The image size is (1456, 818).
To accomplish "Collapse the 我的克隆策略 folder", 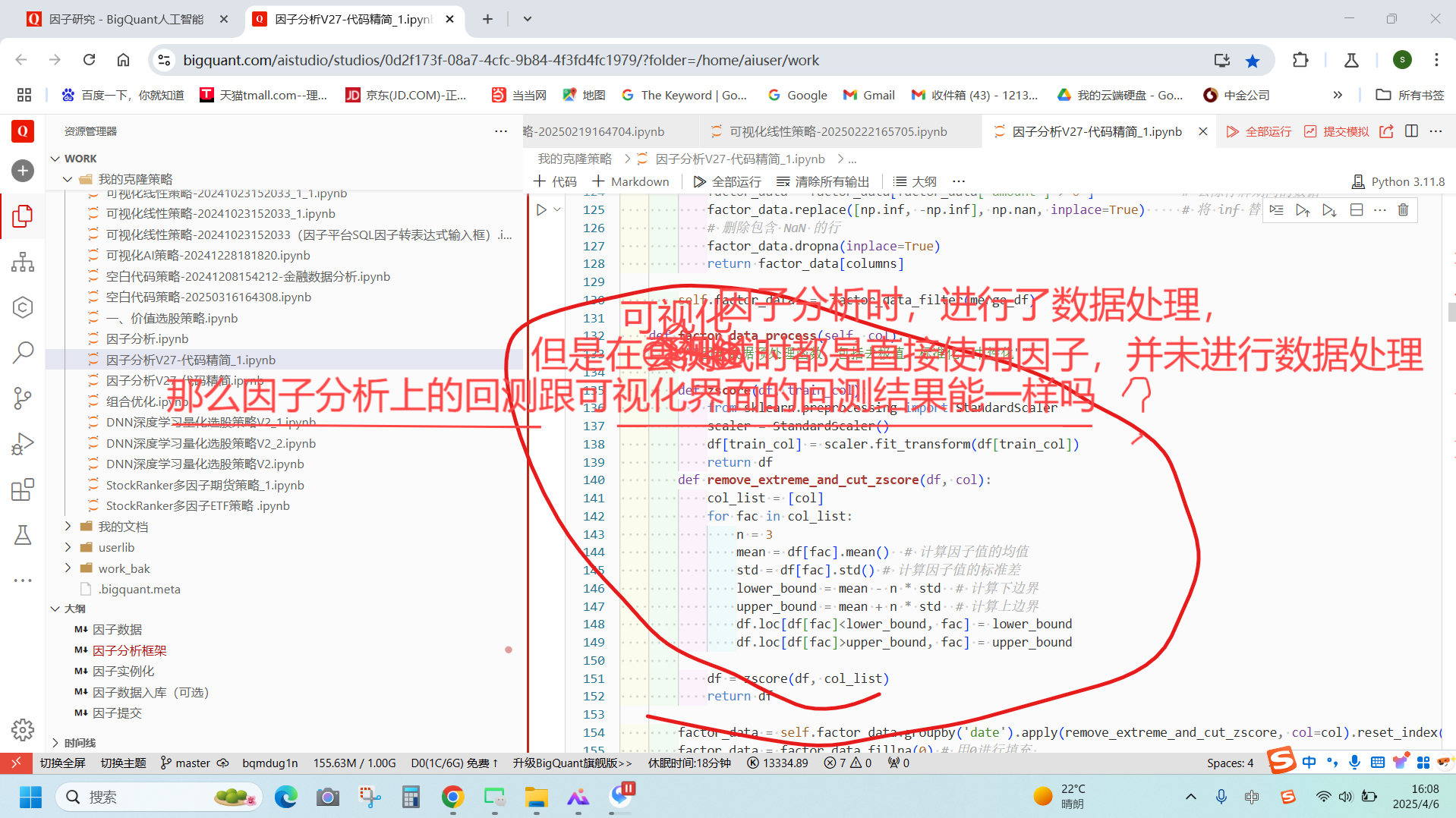I will [x=135, y=179].
